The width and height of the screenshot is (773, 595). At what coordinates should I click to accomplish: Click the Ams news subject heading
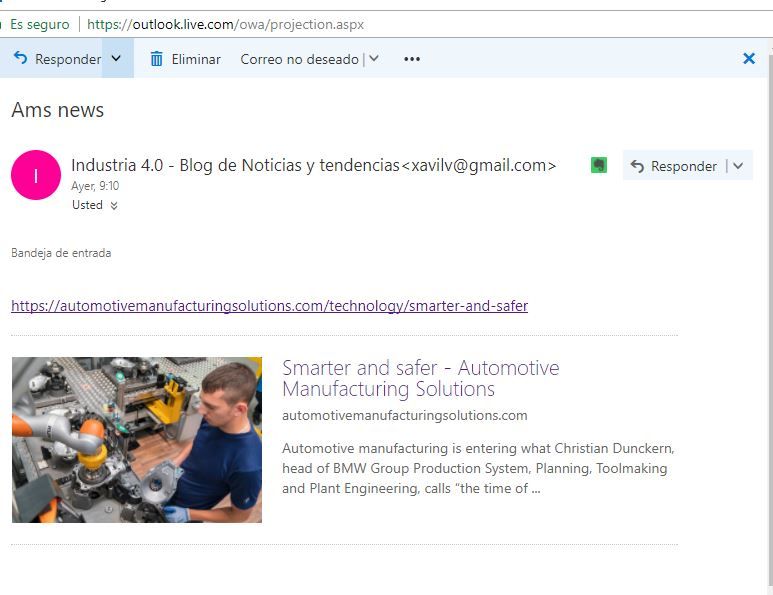click(57, 110)
